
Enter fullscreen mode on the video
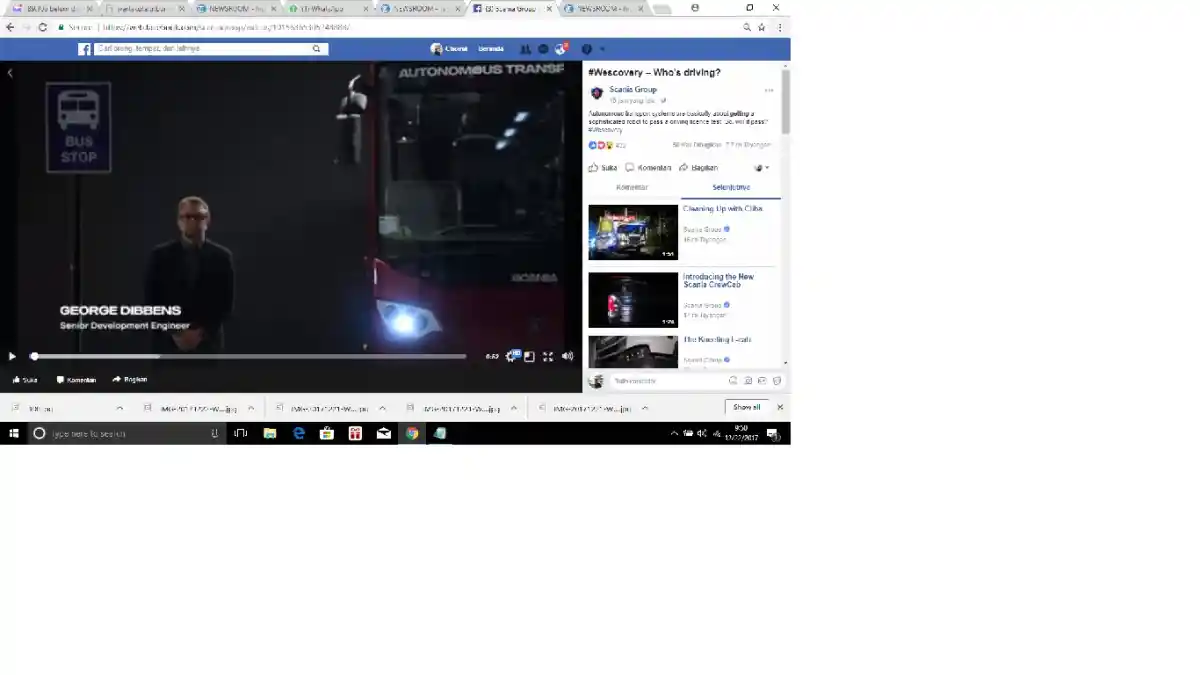[x=548, y=355]
